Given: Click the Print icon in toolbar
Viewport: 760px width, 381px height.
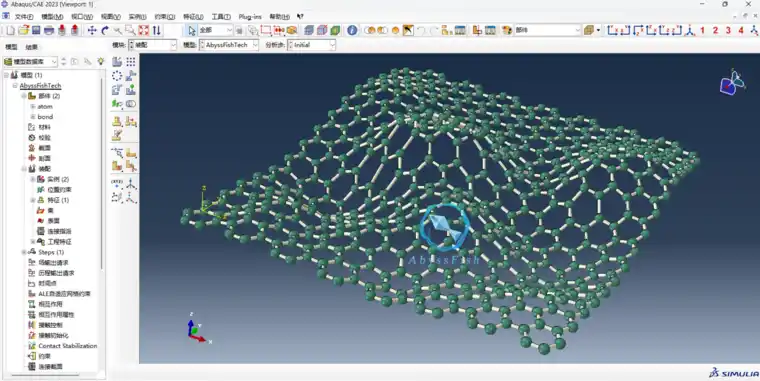Looking at the screenshot, I should (48, 31).
